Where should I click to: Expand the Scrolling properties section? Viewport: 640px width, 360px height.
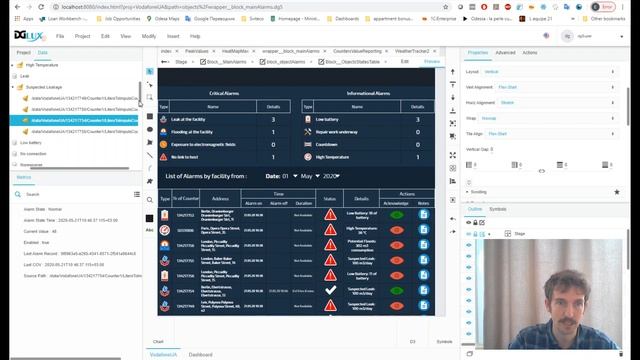pyautogui.click(x=467, y=192)
